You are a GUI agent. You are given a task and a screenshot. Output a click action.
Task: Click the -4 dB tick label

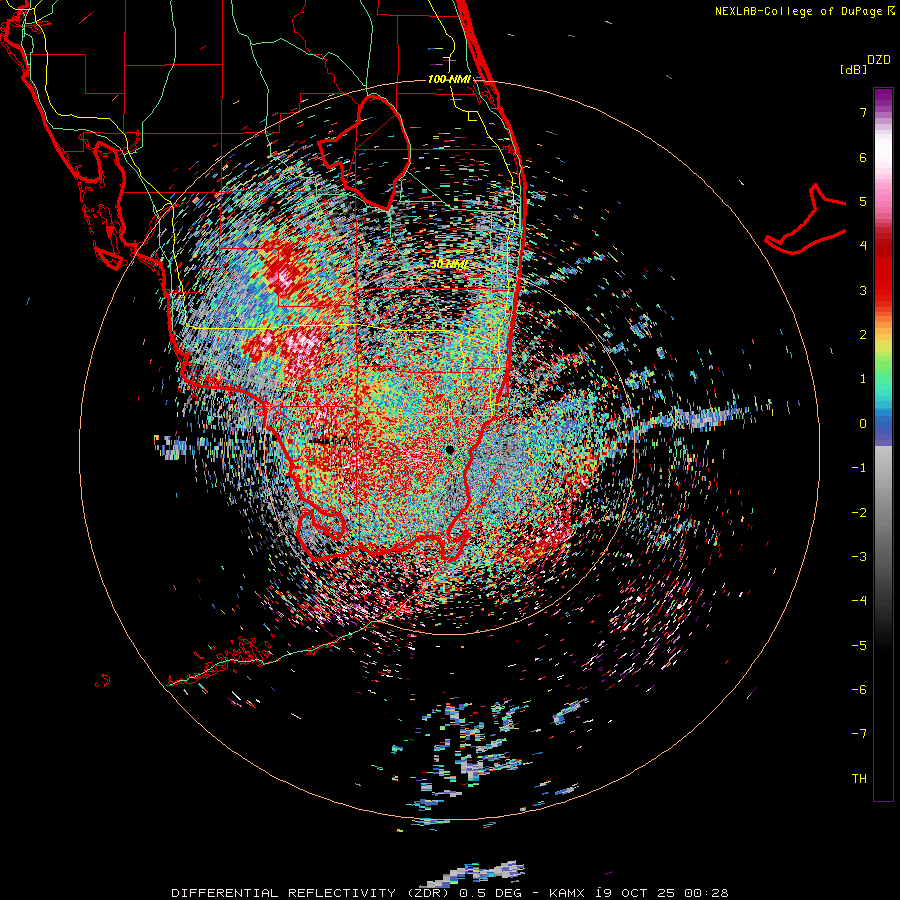point(859,601)
